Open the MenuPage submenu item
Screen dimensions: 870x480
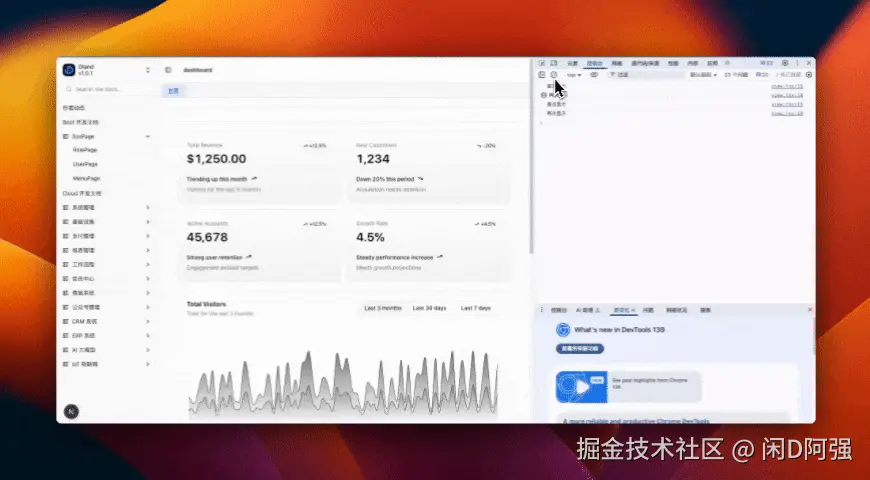86,179
